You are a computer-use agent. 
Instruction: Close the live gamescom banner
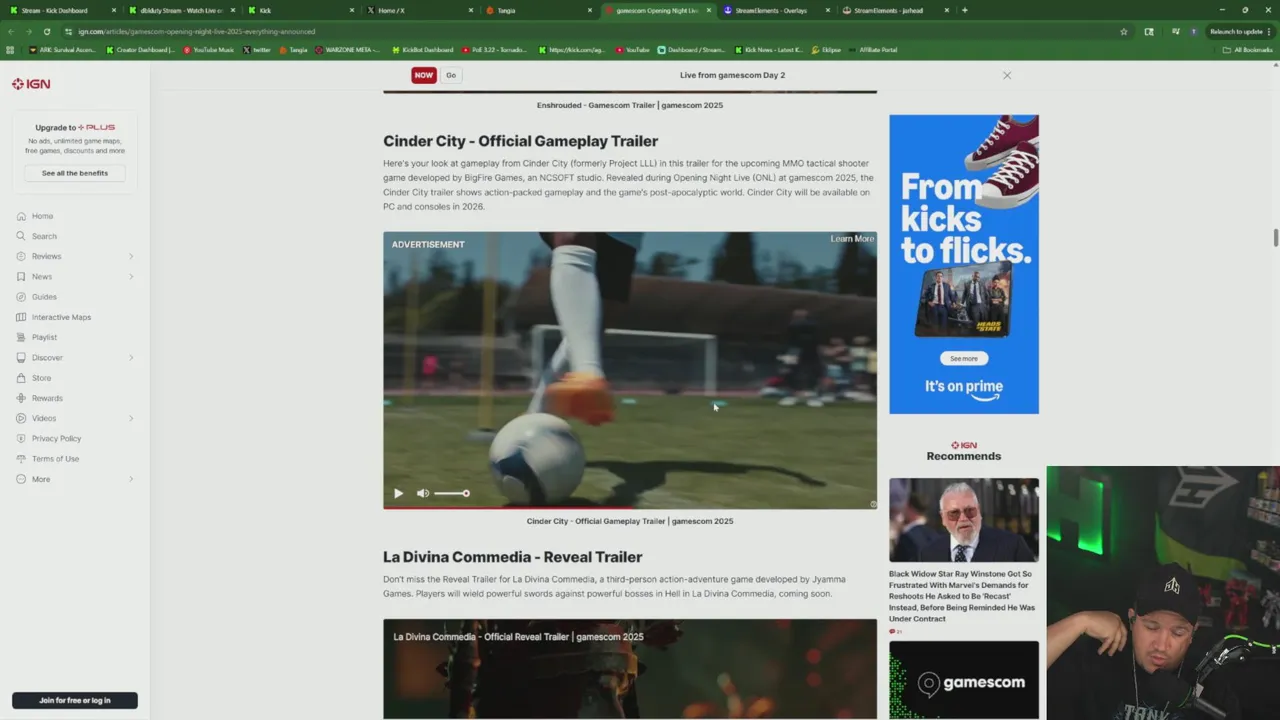pos(1007,75)
